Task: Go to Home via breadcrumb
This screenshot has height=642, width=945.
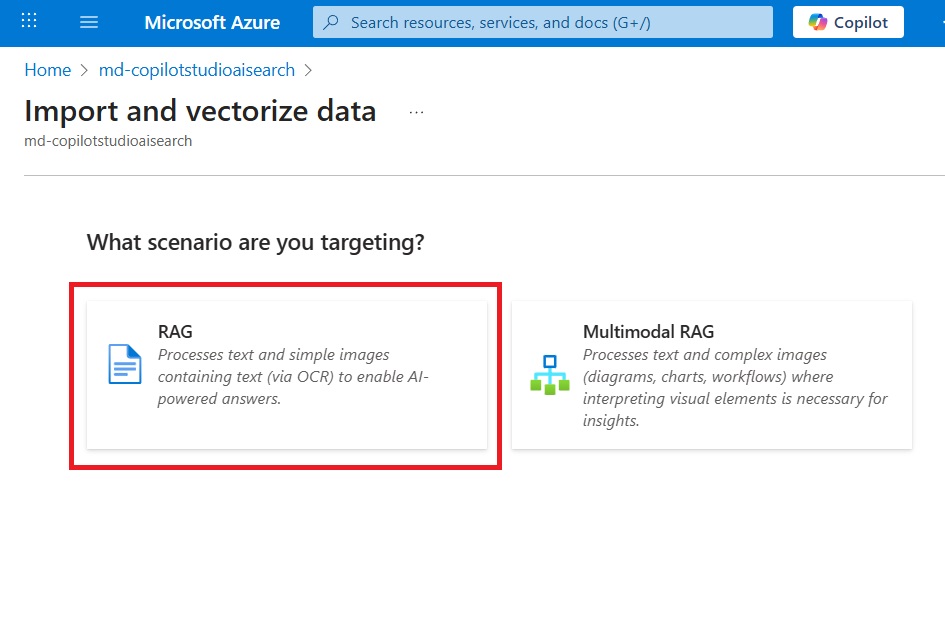Action: (48, 70)
